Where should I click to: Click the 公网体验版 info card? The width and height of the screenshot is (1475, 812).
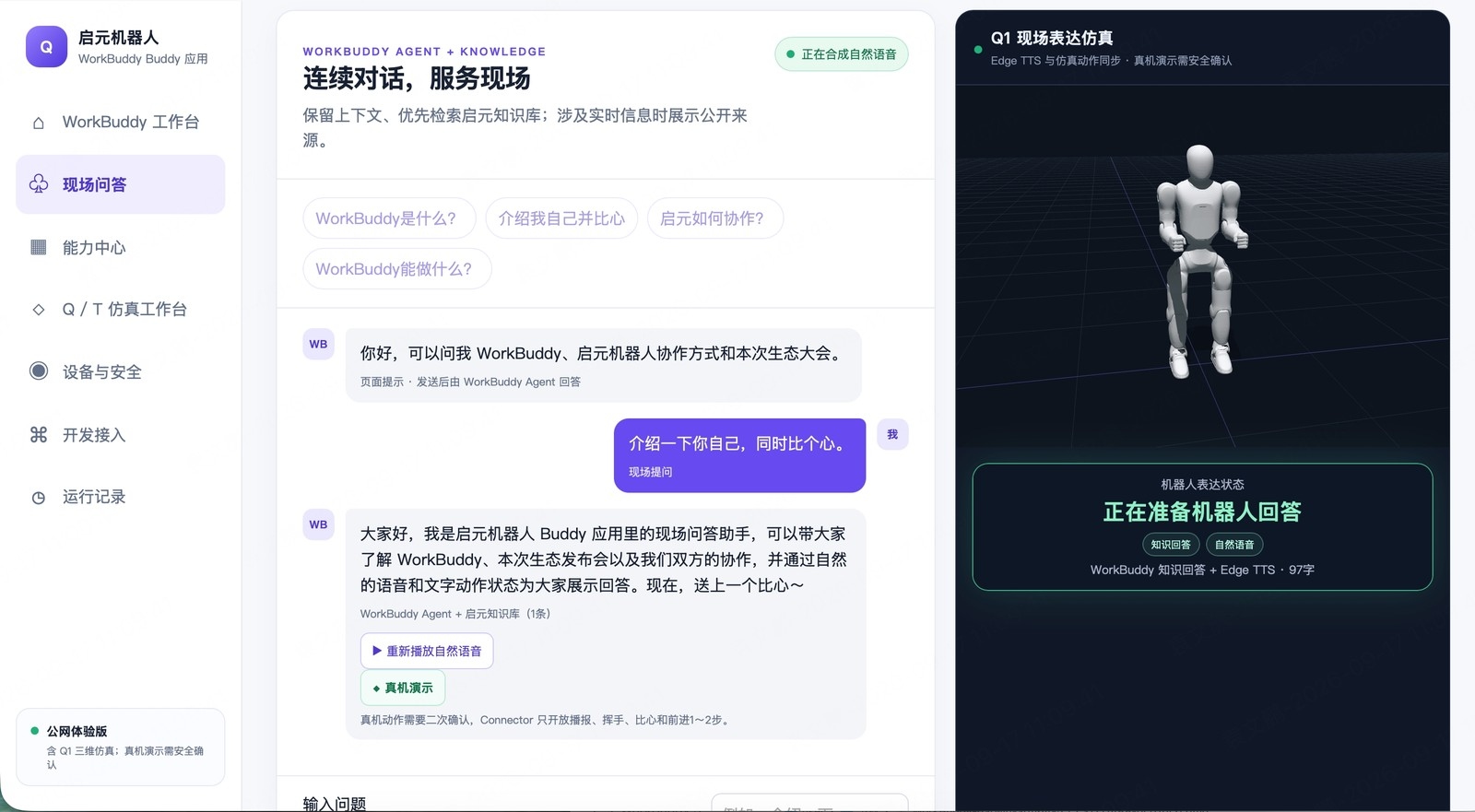coord(121,747)
